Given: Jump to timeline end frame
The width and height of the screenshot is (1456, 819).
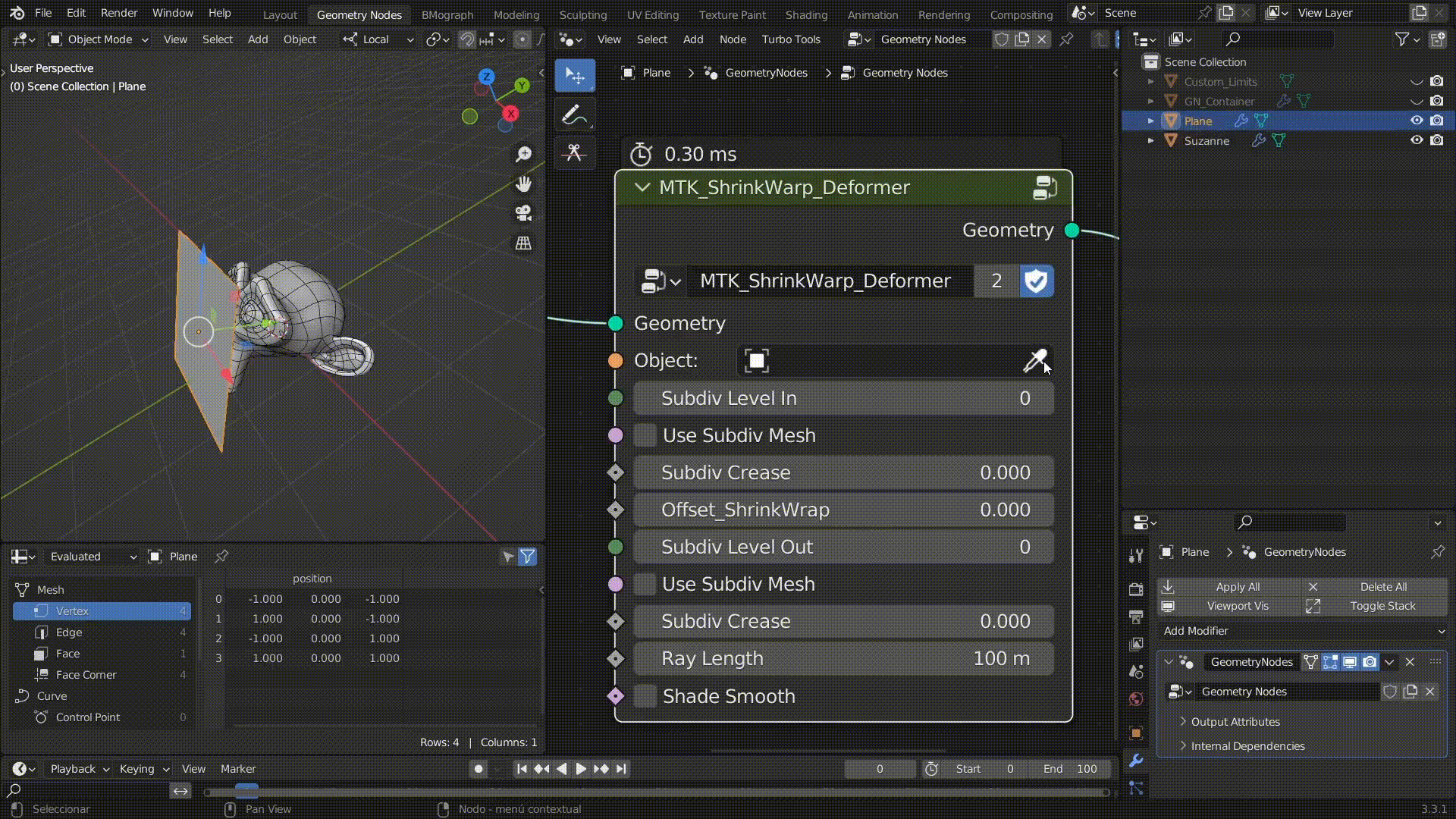Looking at the screenshot, I should 621,769.
